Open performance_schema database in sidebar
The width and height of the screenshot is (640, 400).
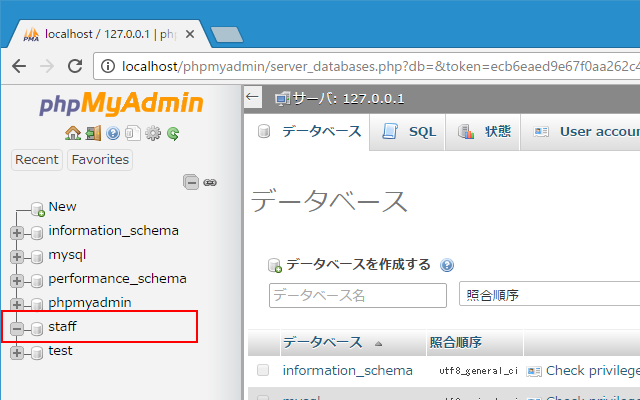[x=117, y=279]
